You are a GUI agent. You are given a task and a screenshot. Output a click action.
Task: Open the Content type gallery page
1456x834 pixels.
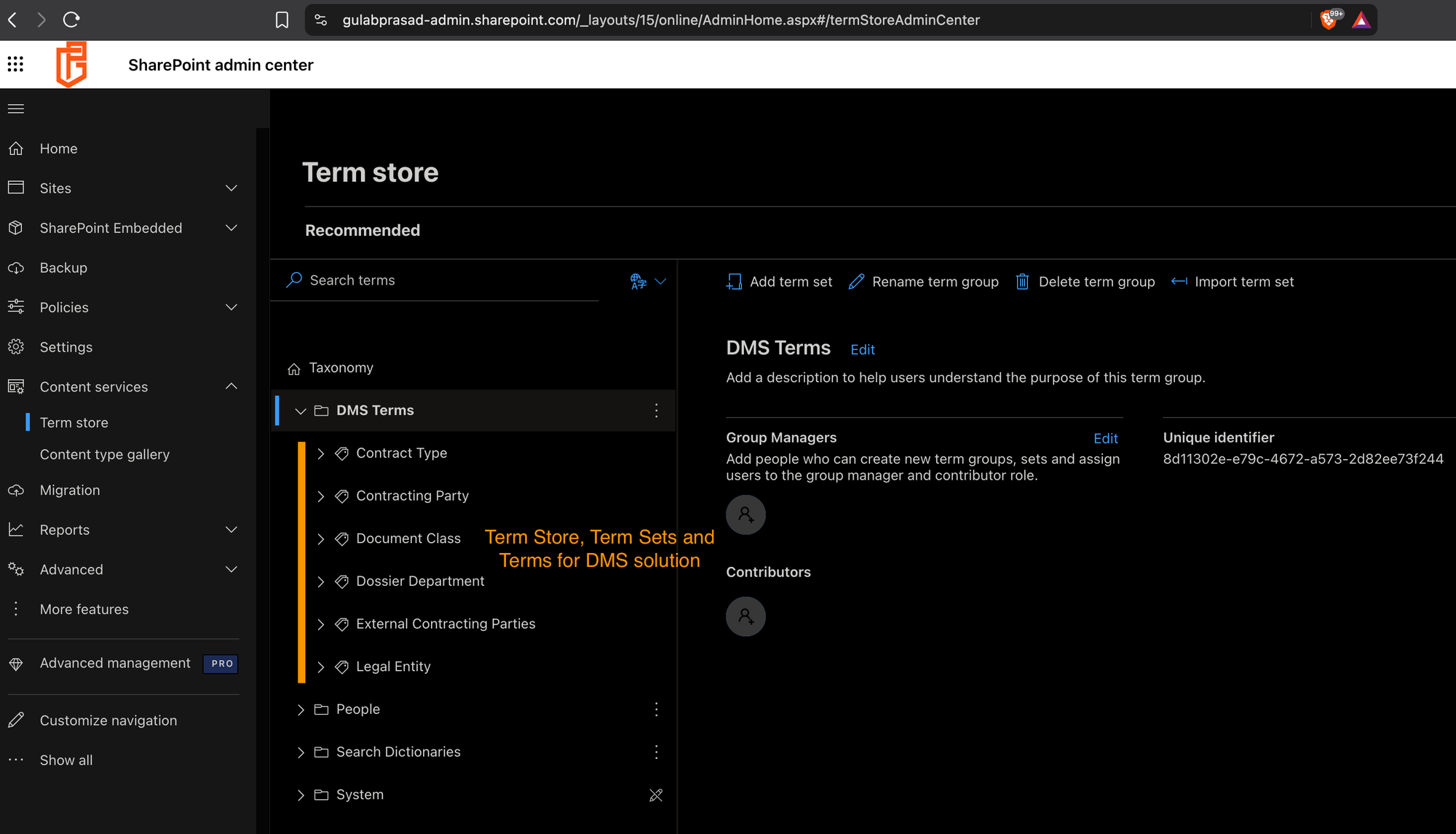[105, 454]
